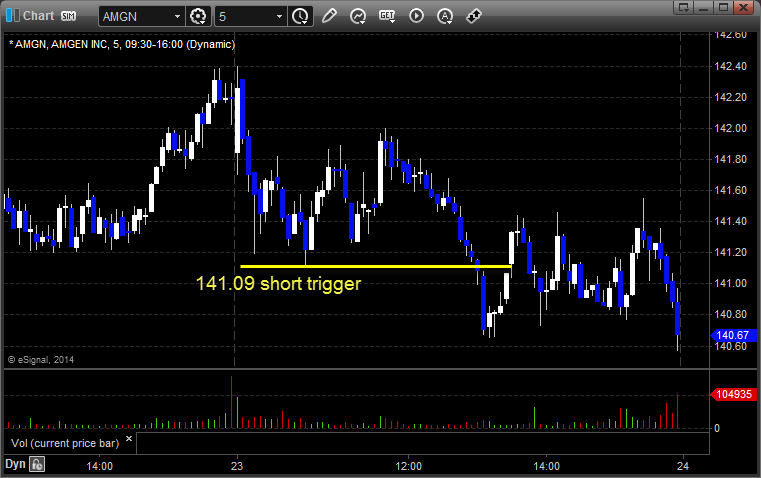Click the '141.09 short trigger' text annotation
Image resolution: width=761 pixels, height=478 pixels.
click(278, 283)
